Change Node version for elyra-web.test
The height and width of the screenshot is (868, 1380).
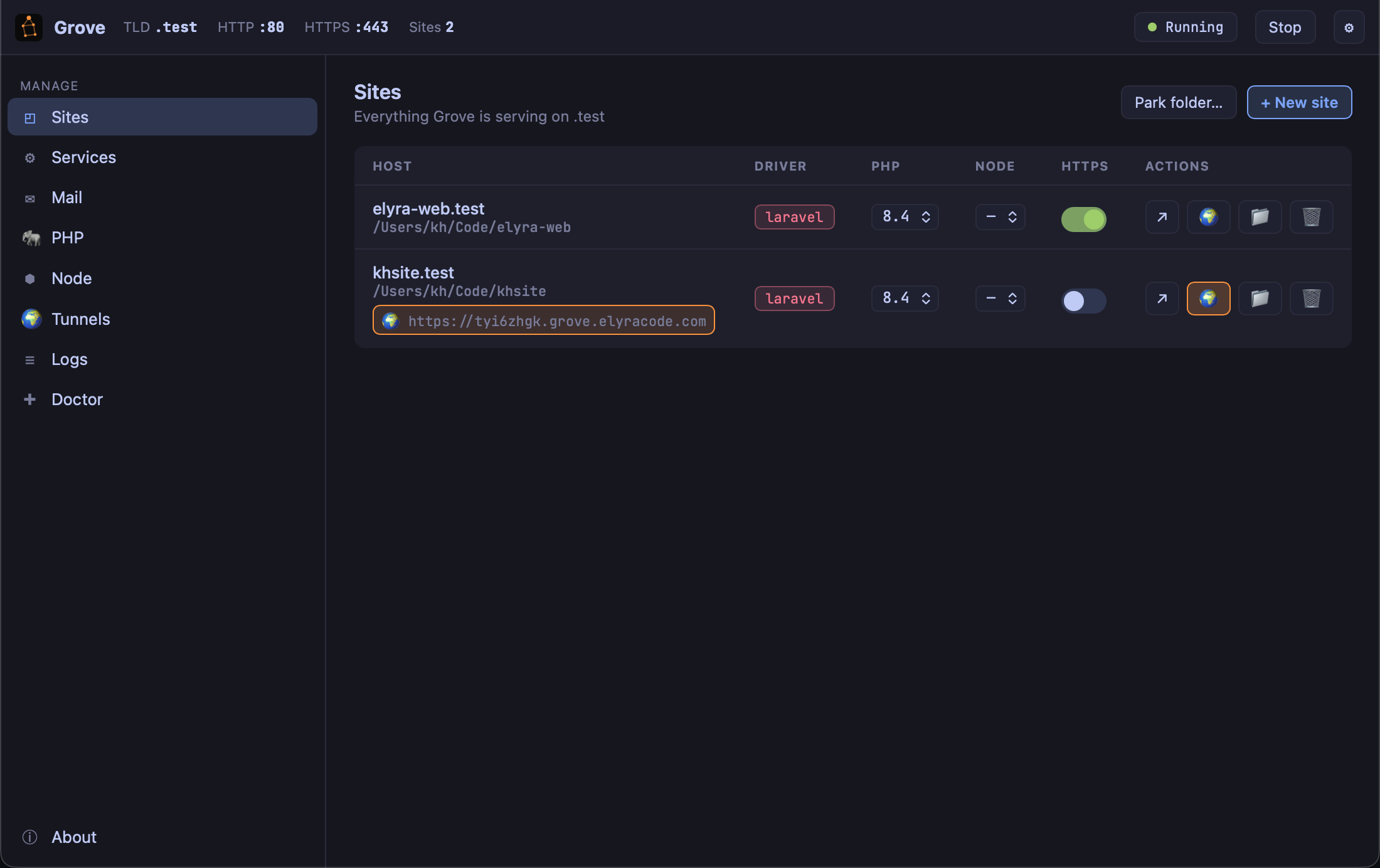tap(1000, 217)
